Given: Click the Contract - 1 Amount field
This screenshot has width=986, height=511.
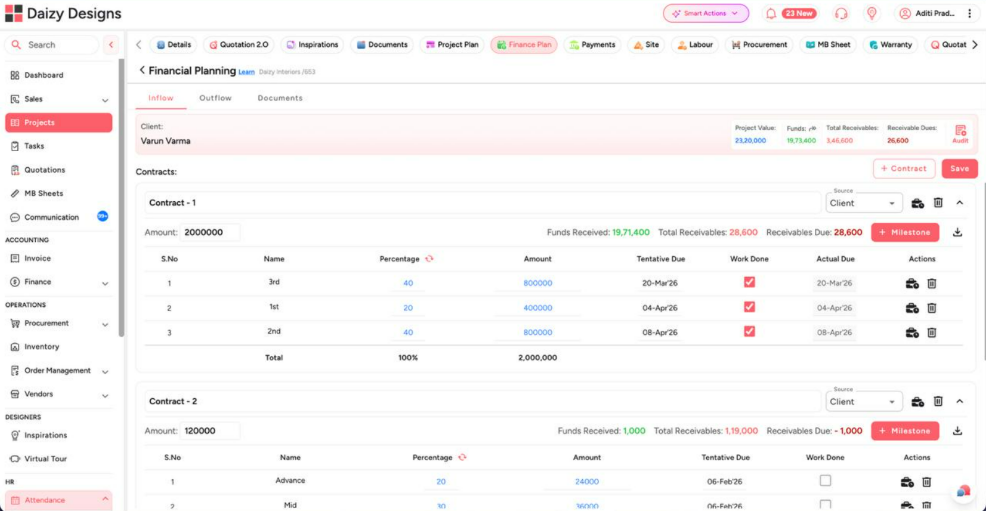Looking at the screenshot, I should coord(209,233).
